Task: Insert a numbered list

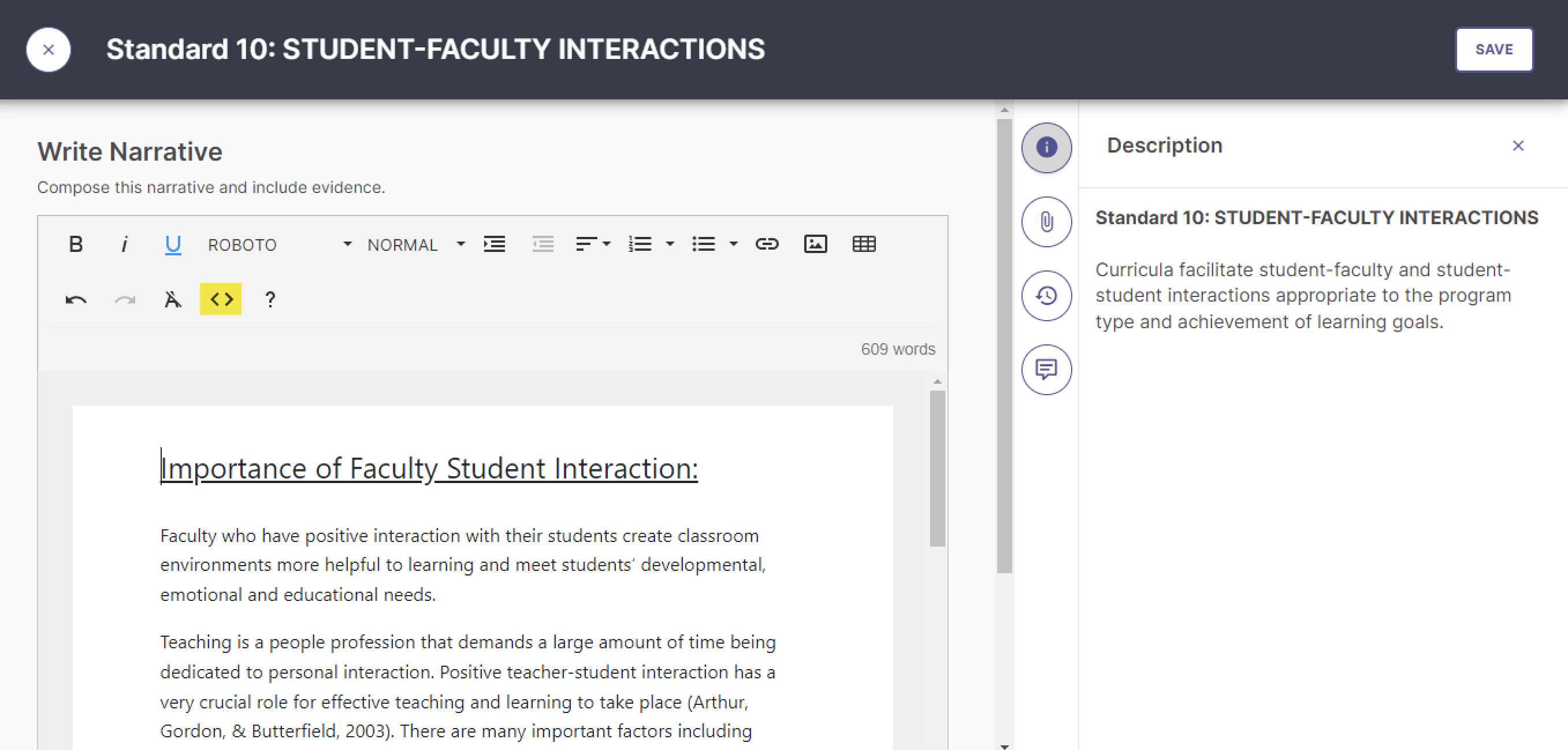Action: coord(640,244)
